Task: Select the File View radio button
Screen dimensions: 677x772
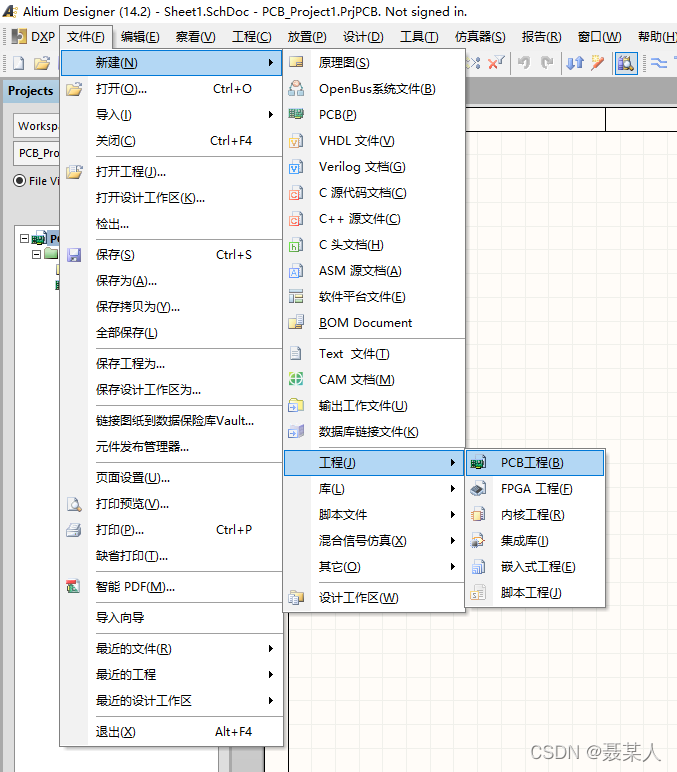Action: click(x=20, y=181)
